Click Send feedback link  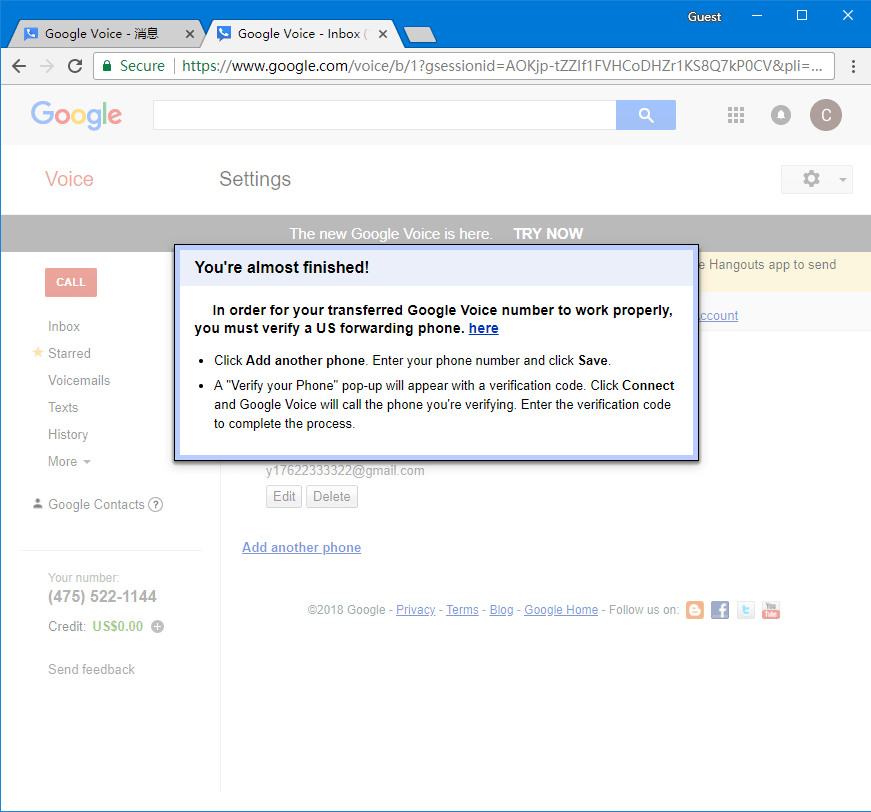pos(91,669)
